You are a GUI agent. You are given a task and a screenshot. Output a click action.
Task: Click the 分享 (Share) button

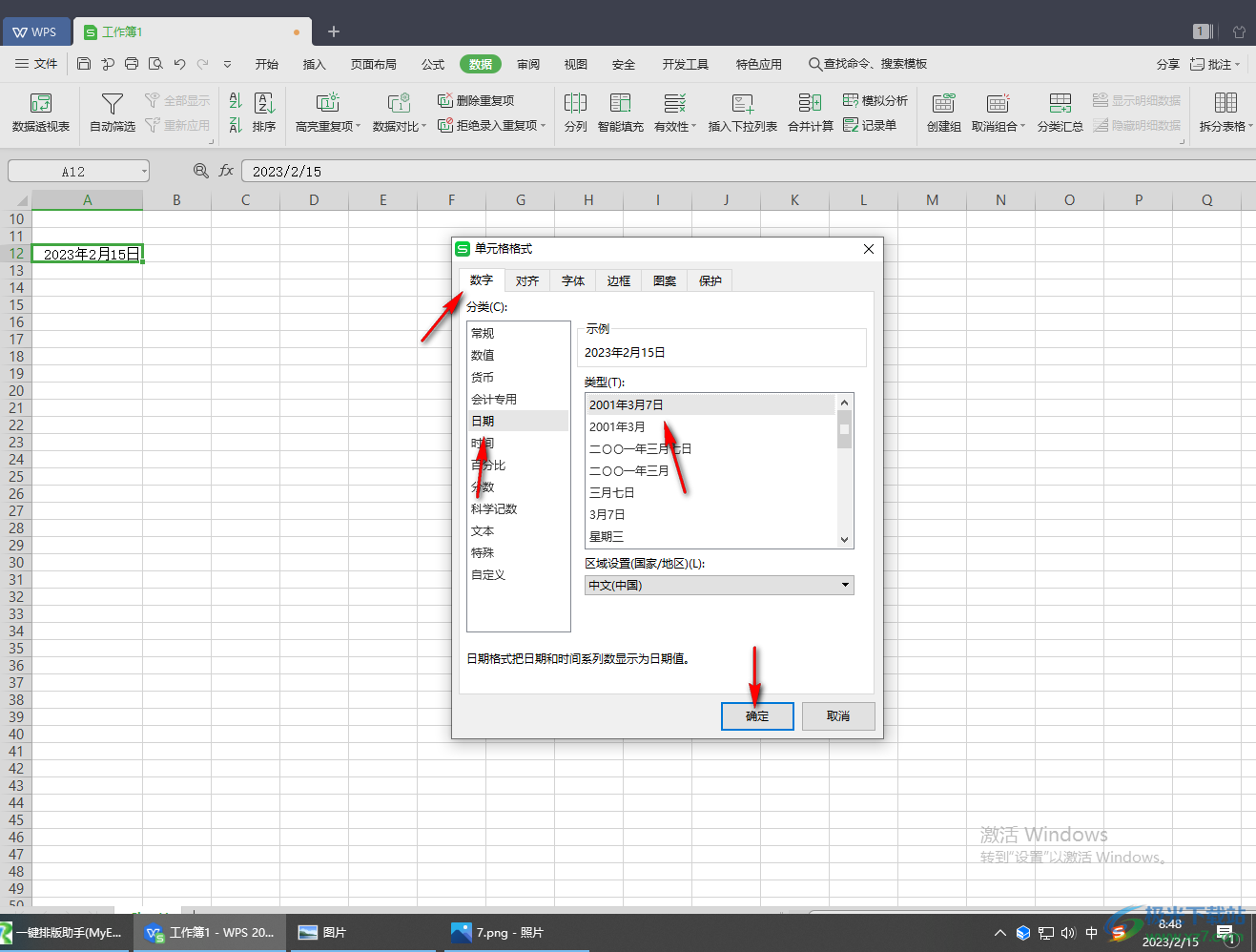tap(1167, 64)
